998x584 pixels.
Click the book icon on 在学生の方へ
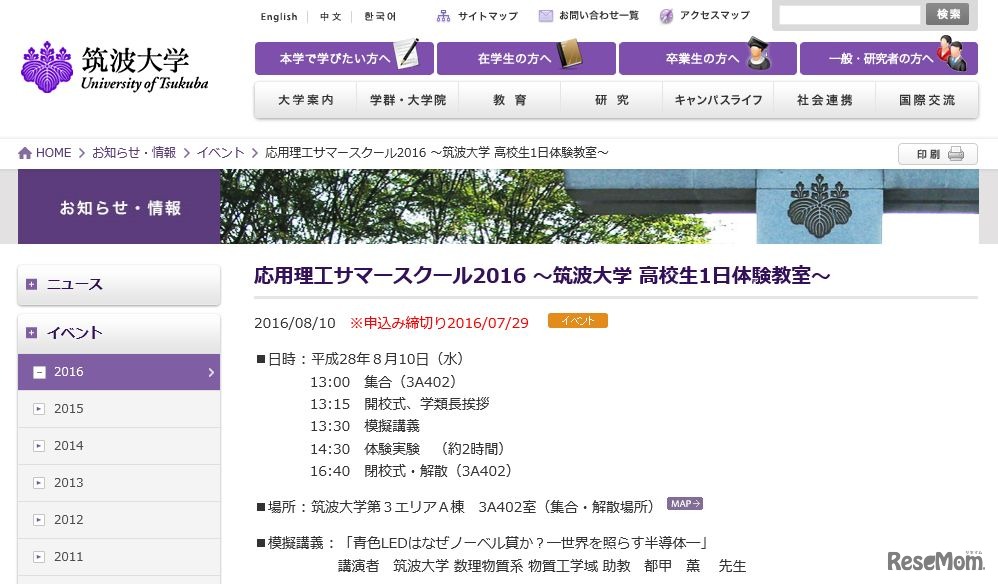570,54
